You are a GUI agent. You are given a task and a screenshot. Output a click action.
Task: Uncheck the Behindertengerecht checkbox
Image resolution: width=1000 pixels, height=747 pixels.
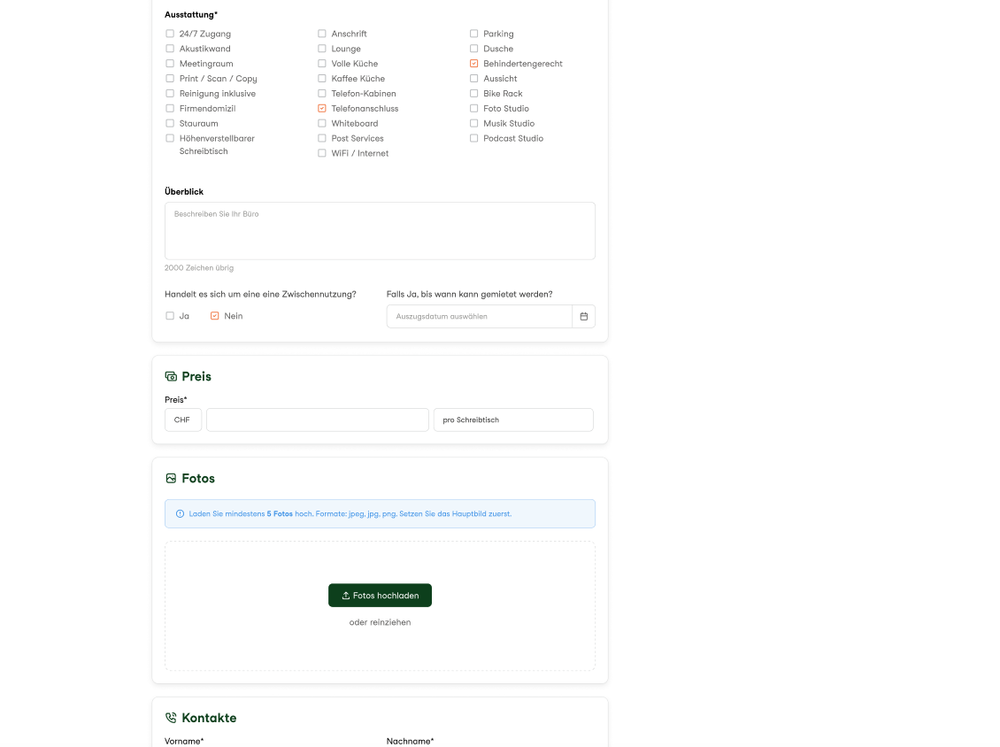[474, 64]
